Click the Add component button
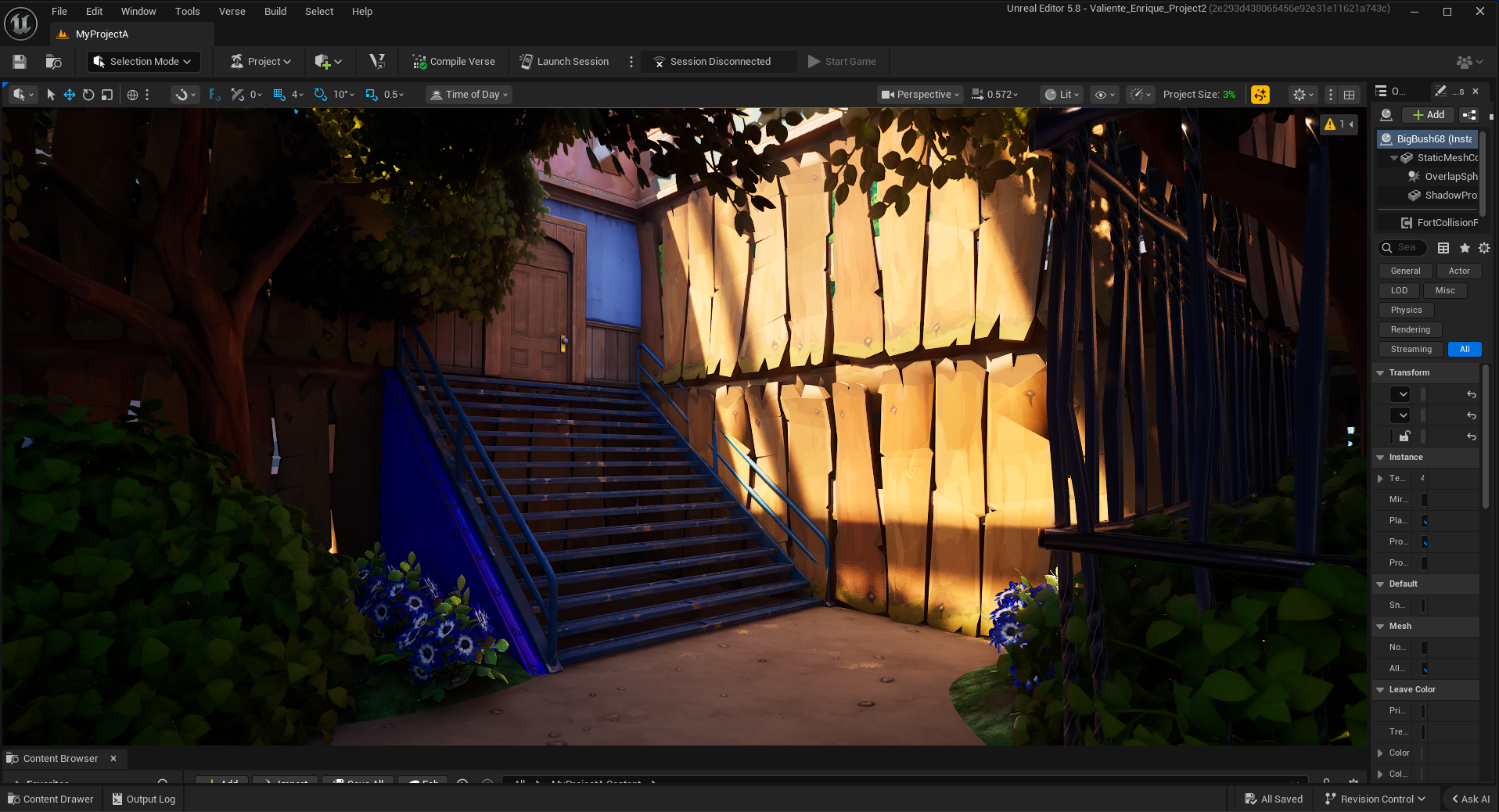This screenshot has height=812, width=1499. (1429, 115)
